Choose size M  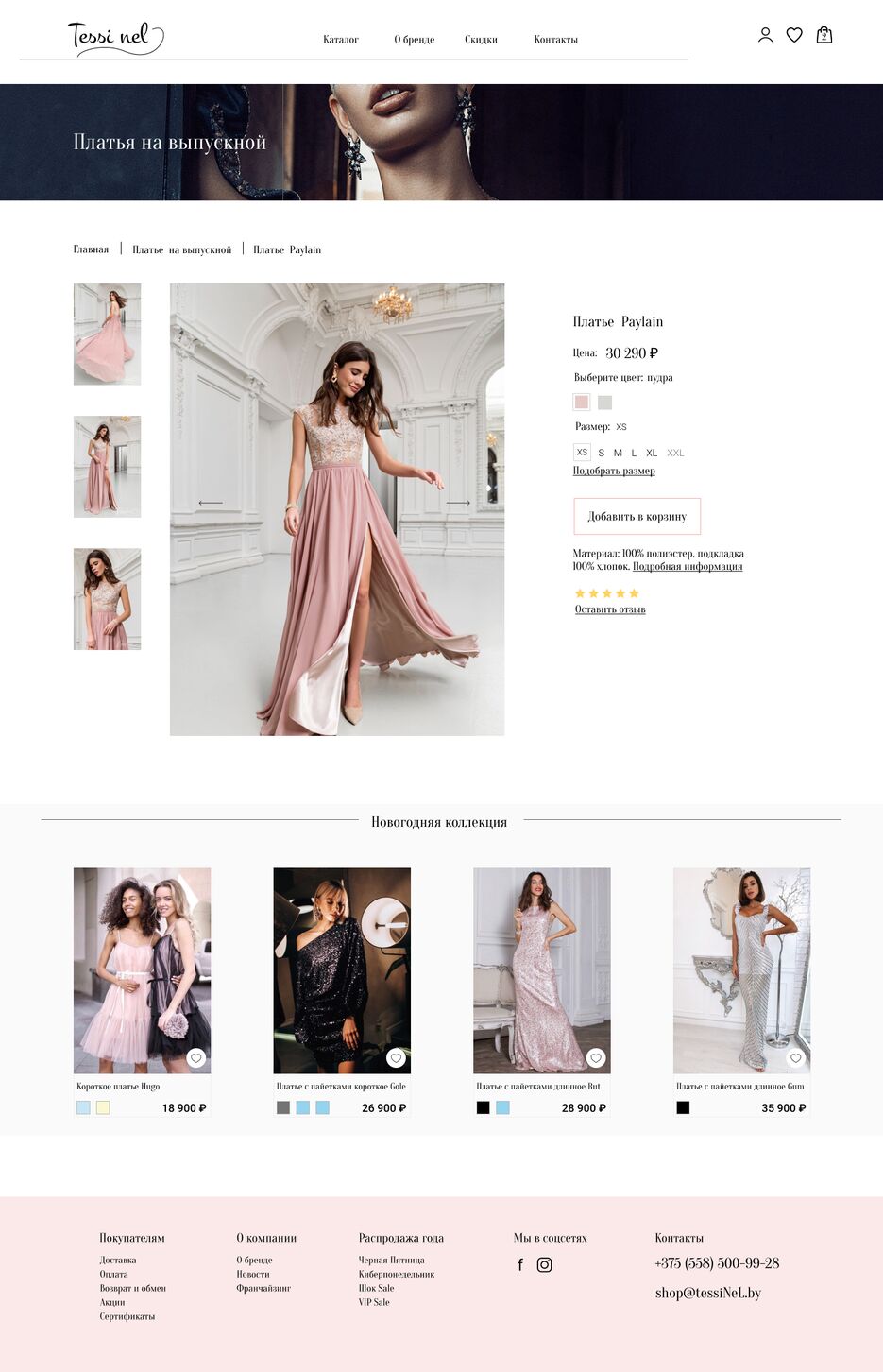pyautogui.click(x=618, y=454)
